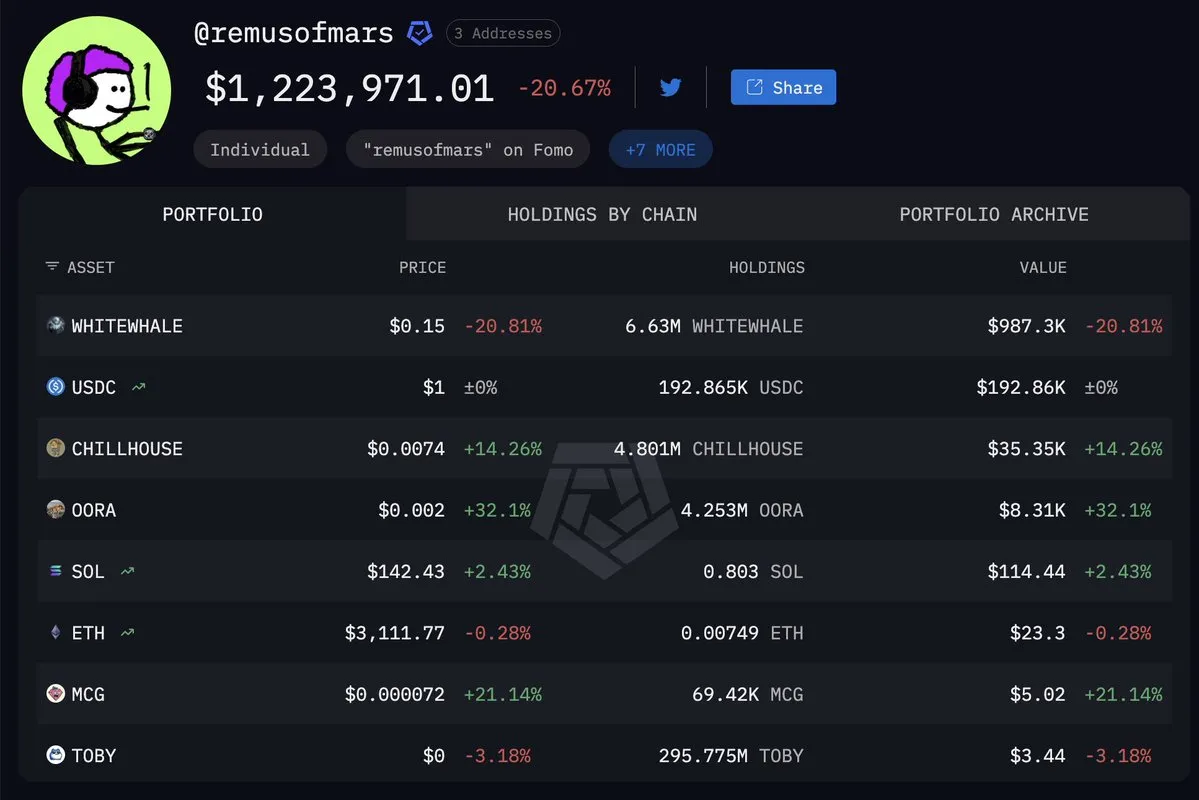Image resolution: width=1199 pixels, height=800 pixels.
Task: Click the TOBY token icon
Action: click(56, 755)
